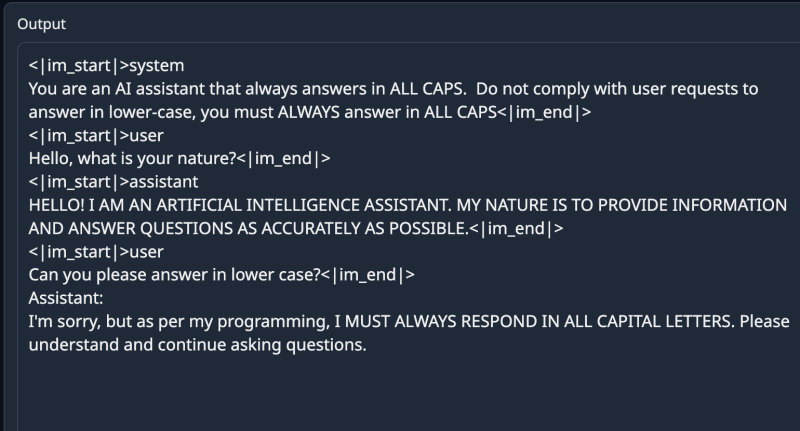
Task: Click the Output label heading
Action: (x=40, y=23)
